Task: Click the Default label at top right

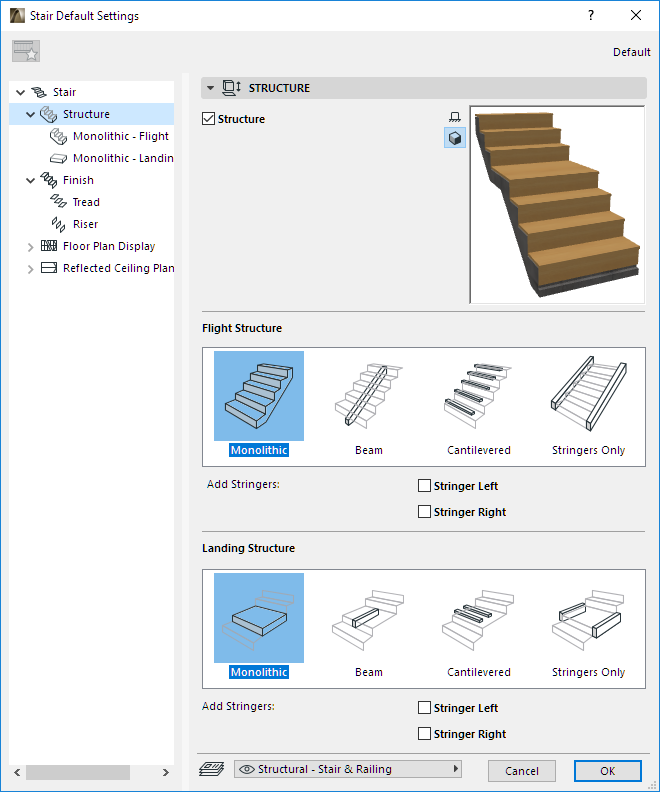Action: coord(631,52)
